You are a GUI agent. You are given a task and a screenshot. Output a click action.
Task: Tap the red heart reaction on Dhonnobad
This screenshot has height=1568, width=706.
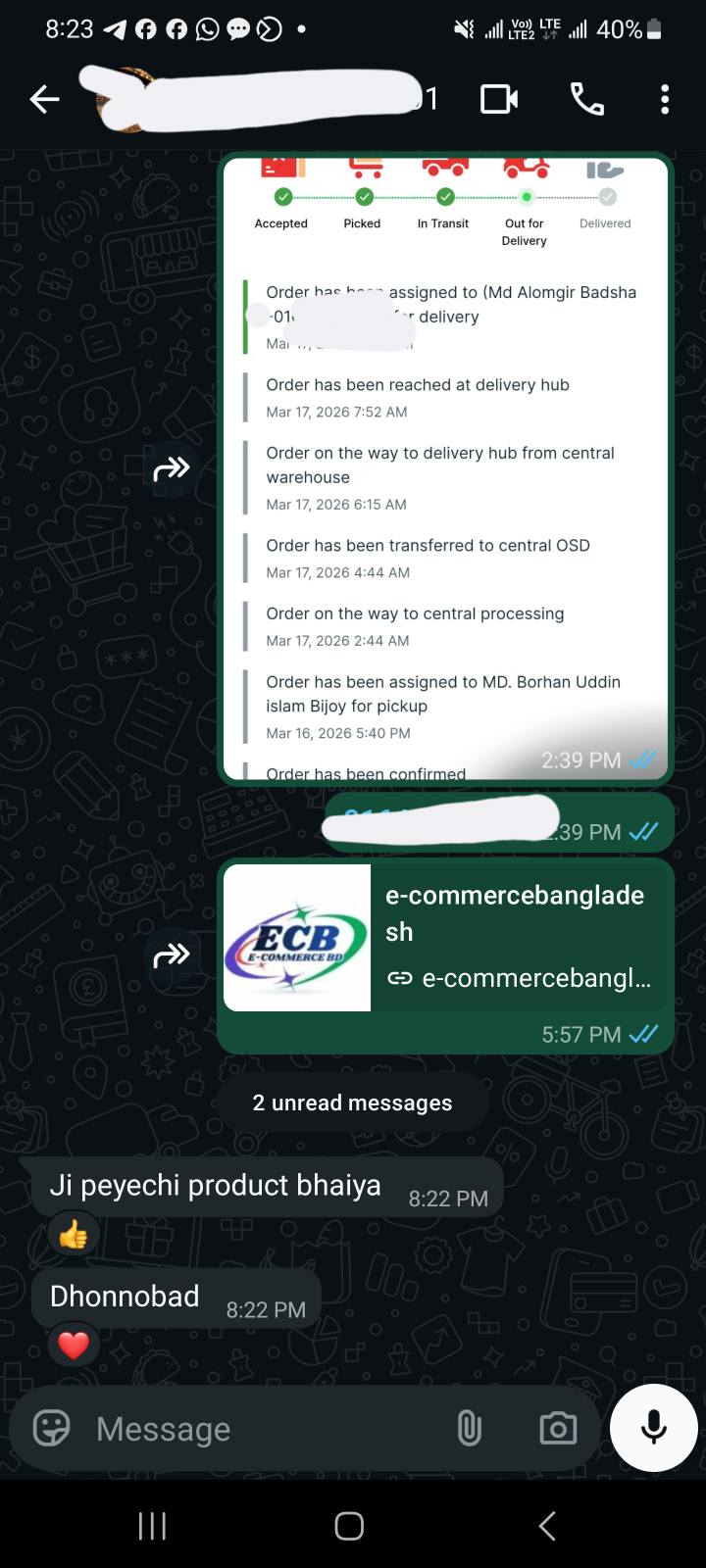point(74,1347)
